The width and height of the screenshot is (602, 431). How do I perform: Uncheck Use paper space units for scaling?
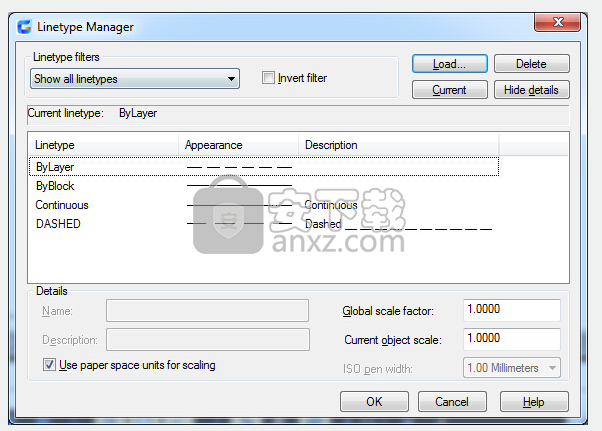pos(49,365)
